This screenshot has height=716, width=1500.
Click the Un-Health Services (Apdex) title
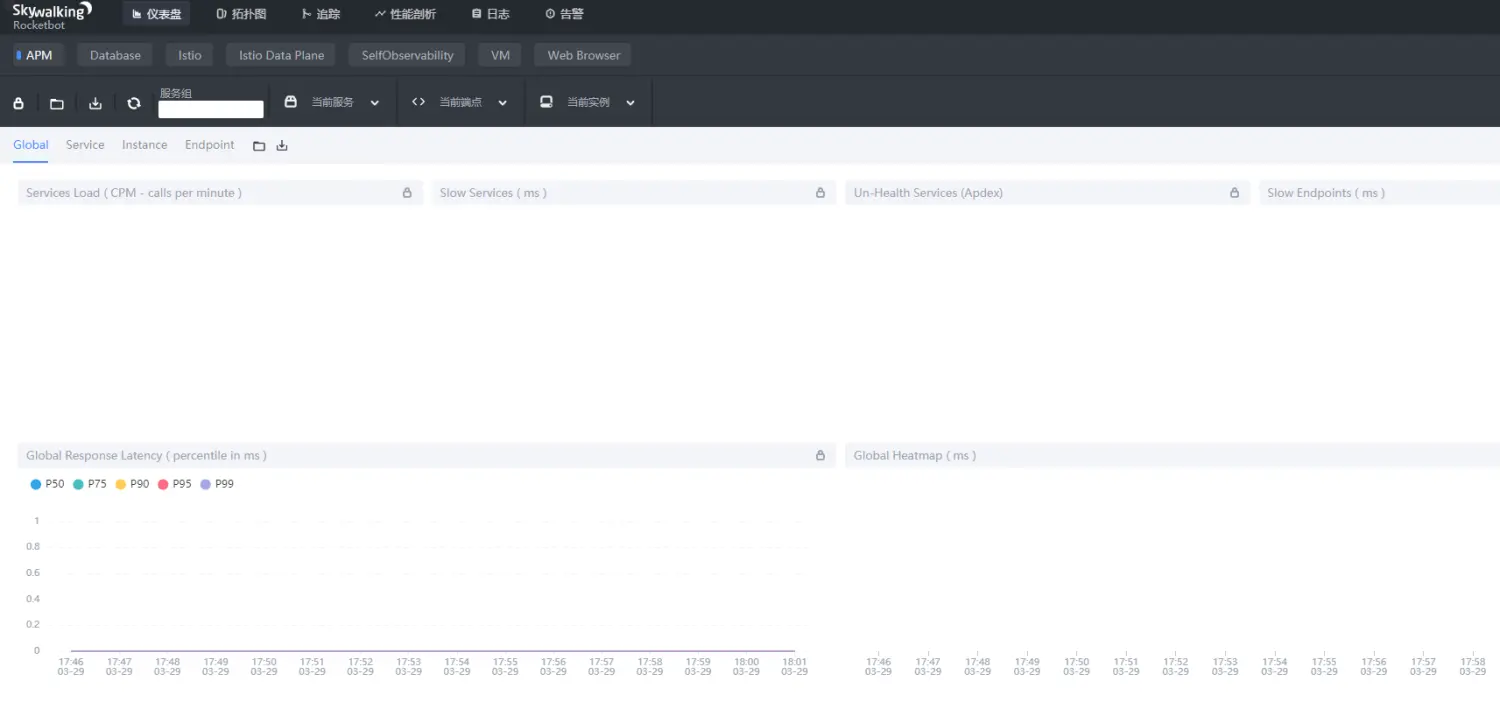(x=928, y=193)
